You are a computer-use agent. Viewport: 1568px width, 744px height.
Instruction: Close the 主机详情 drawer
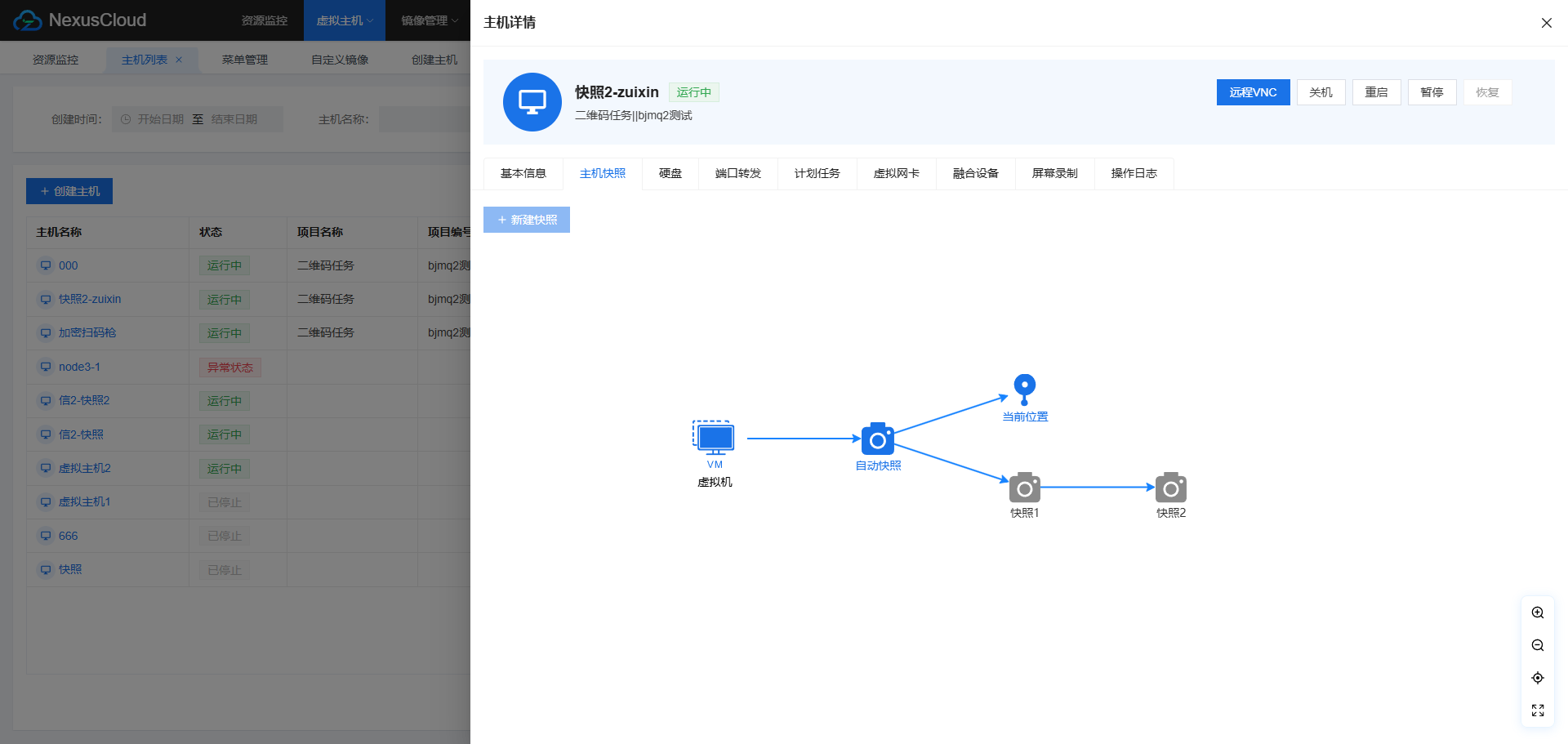tap(1546, 23)
